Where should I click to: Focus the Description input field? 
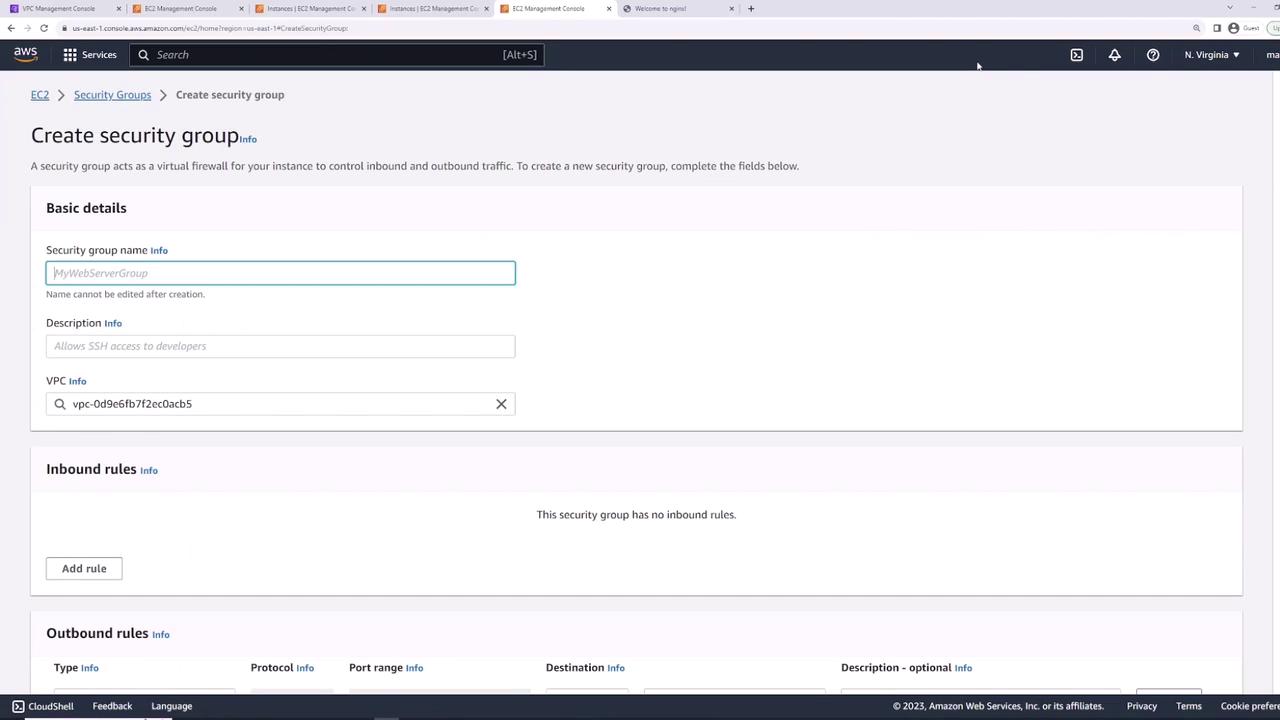280,346
